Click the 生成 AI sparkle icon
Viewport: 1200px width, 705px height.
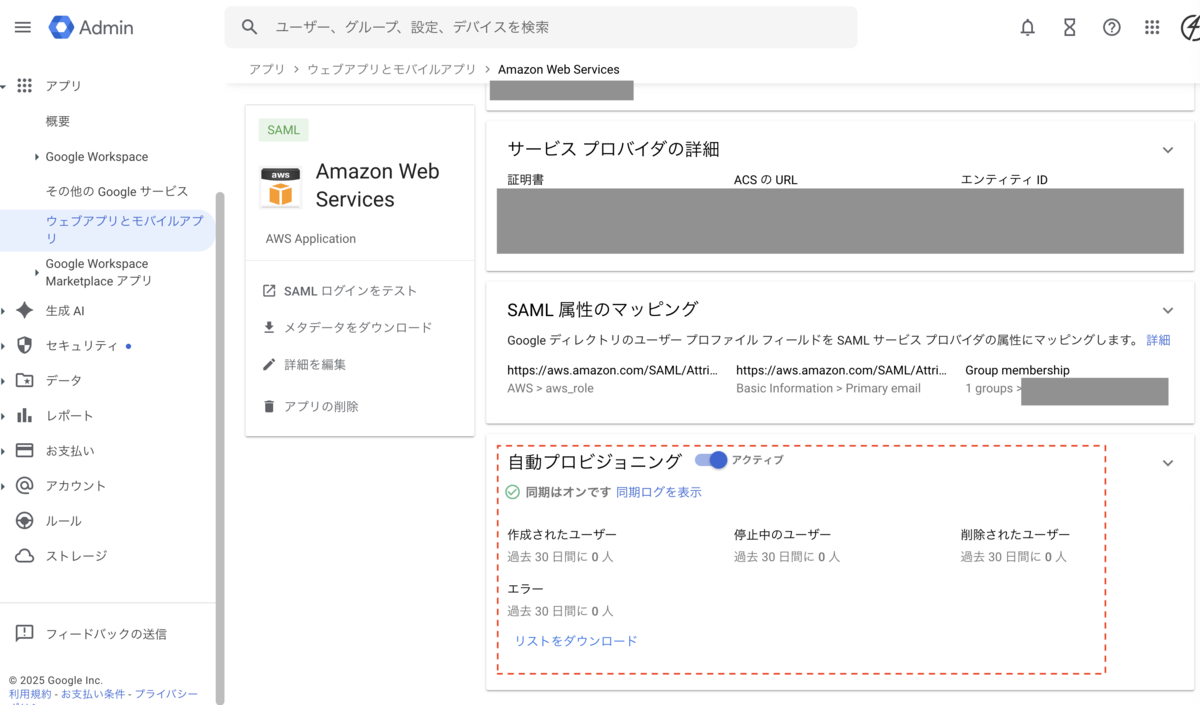coord(25,311)
